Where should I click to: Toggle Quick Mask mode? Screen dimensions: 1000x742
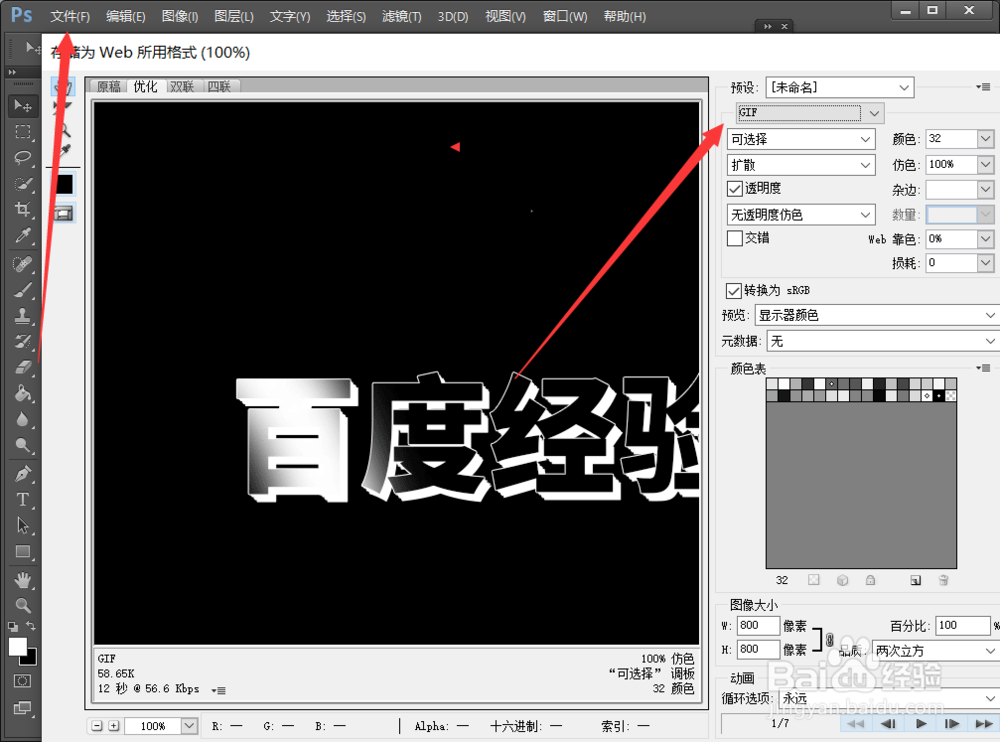(22, 681)
